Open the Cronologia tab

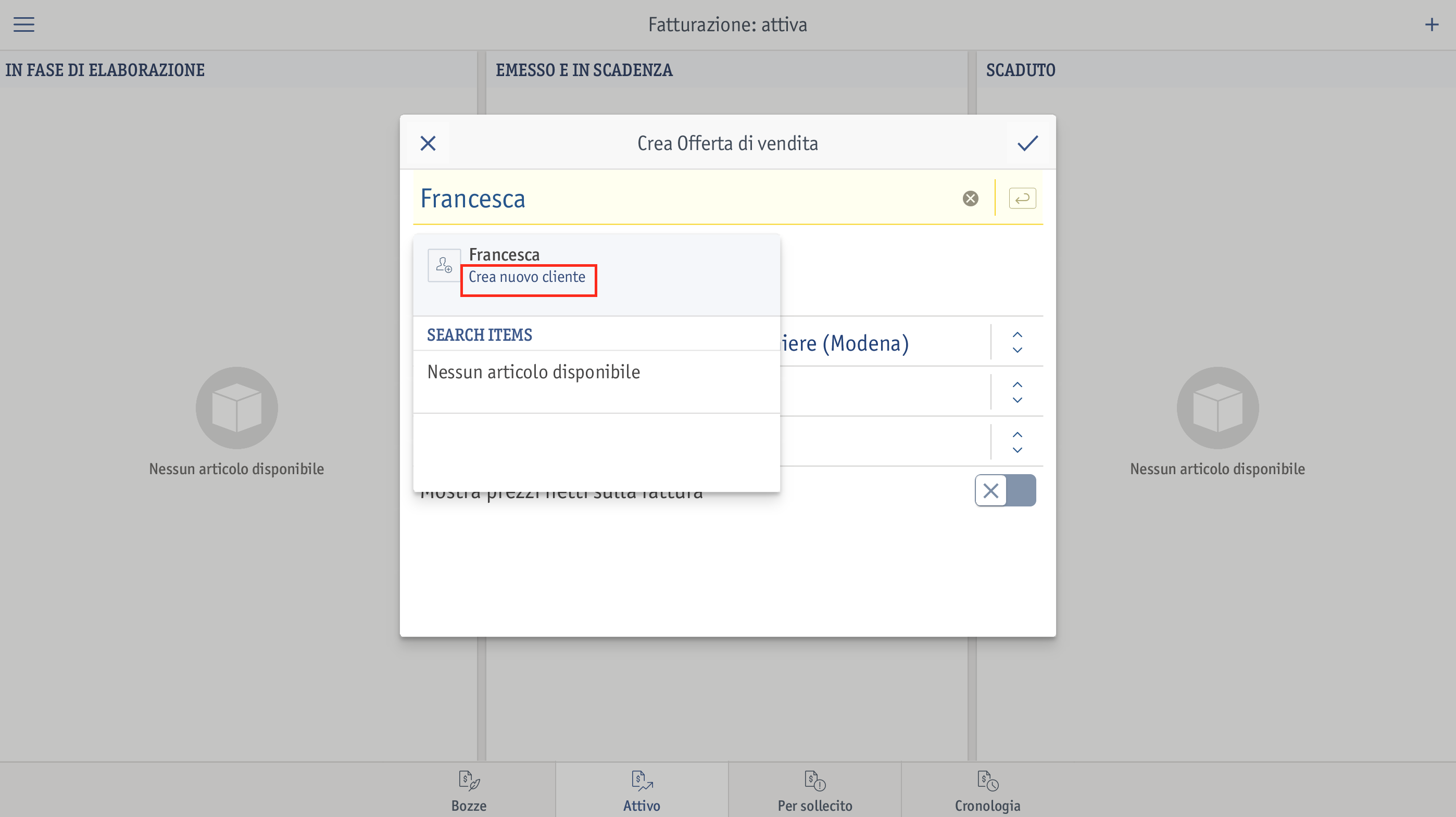click(x=987, y=790)
